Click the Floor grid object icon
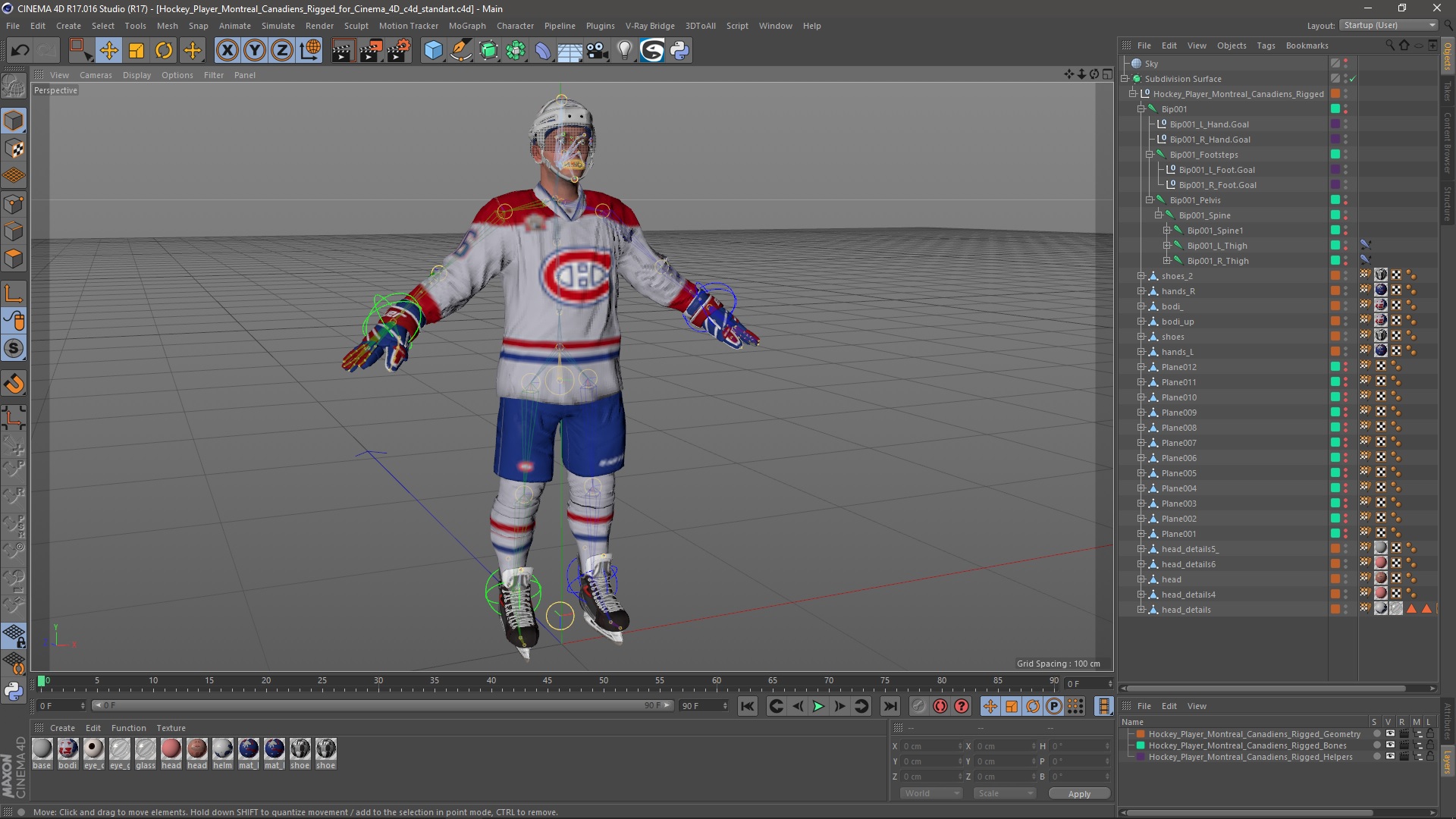This screenshot has height=819, width=1456. (x=570, y=51)
